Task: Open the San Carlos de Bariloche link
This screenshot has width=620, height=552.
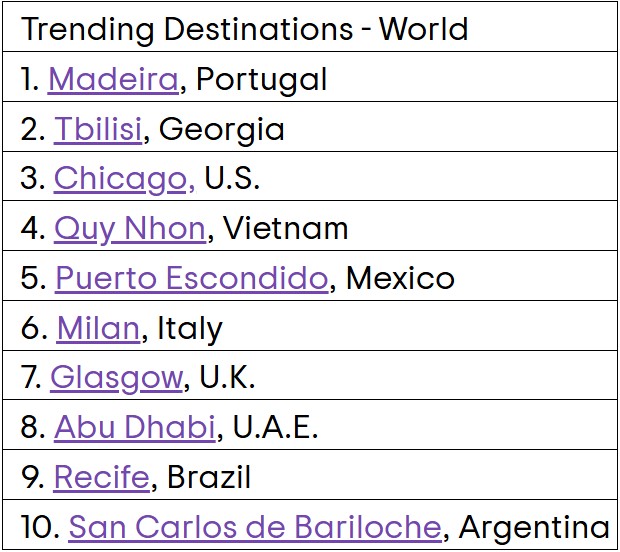Action: pos(254,526)
